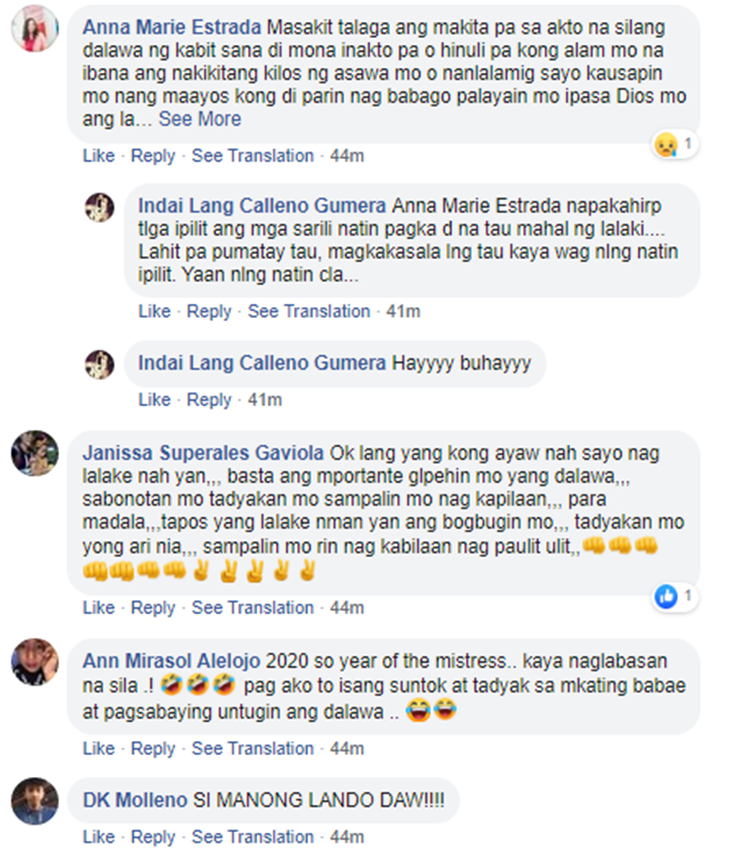The width and height of the screenshot is (750, 863).
Task: Click Indai Lang's avatar beside the napakahirp reply
Action: coord(100,207)
